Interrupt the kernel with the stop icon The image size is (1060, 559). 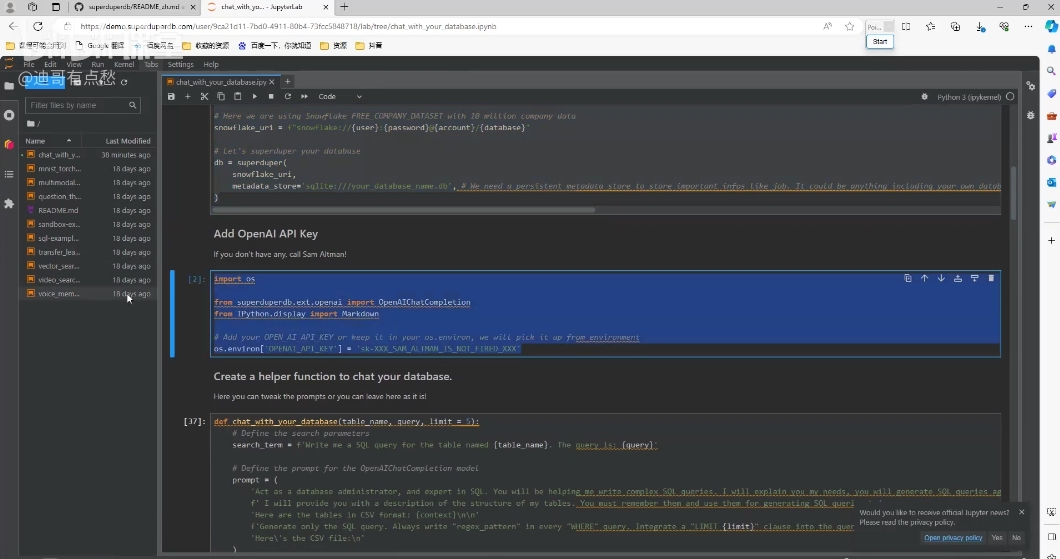coord(271,97)
